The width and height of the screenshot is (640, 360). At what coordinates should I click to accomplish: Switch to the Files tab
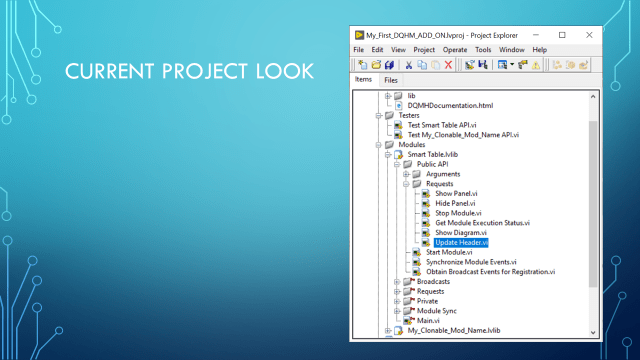[x=391, y=80]
